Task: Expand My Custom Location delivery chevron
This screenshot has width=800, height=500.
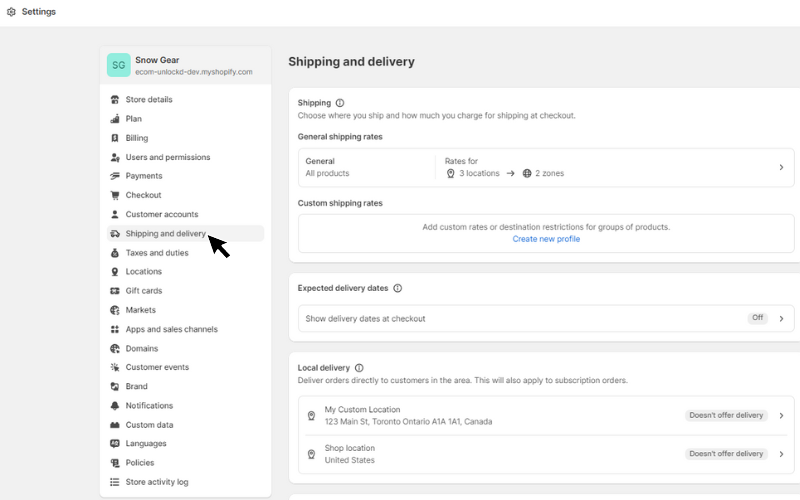Action: coord(781,415)
